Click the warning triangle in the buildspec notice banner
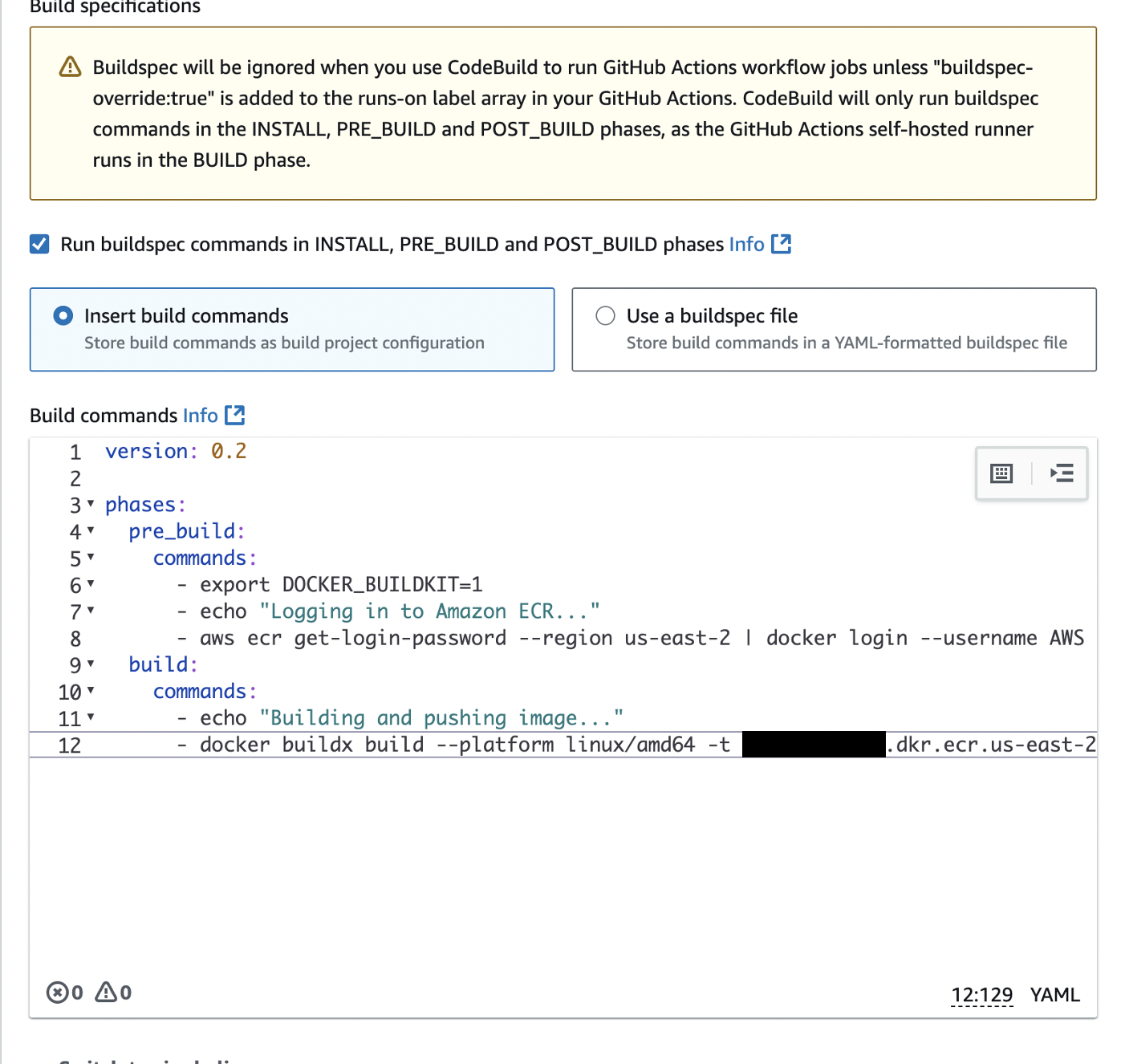The height and width of the screenshot is (1064, 1125). point(70,67)
